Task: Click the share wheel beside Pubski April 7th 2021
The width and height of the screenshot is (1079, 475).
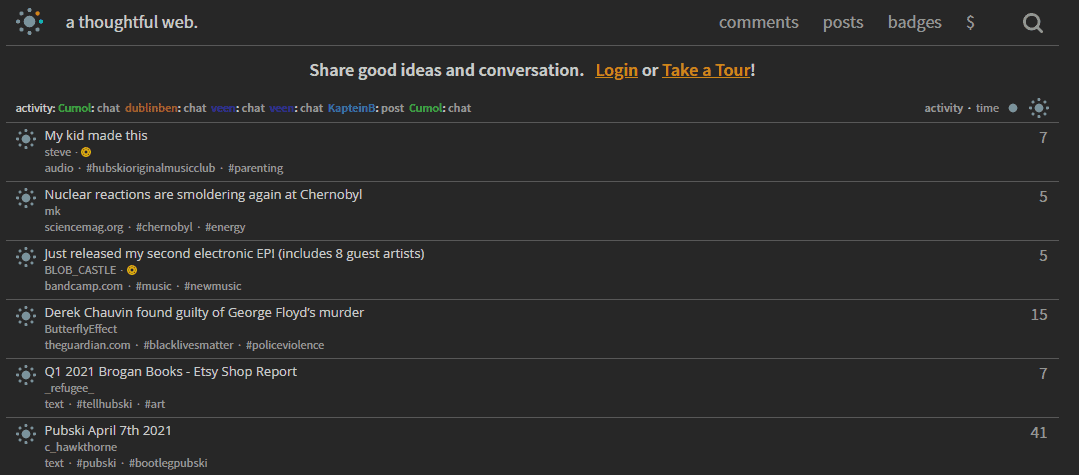Action: [x=26, y=434]
